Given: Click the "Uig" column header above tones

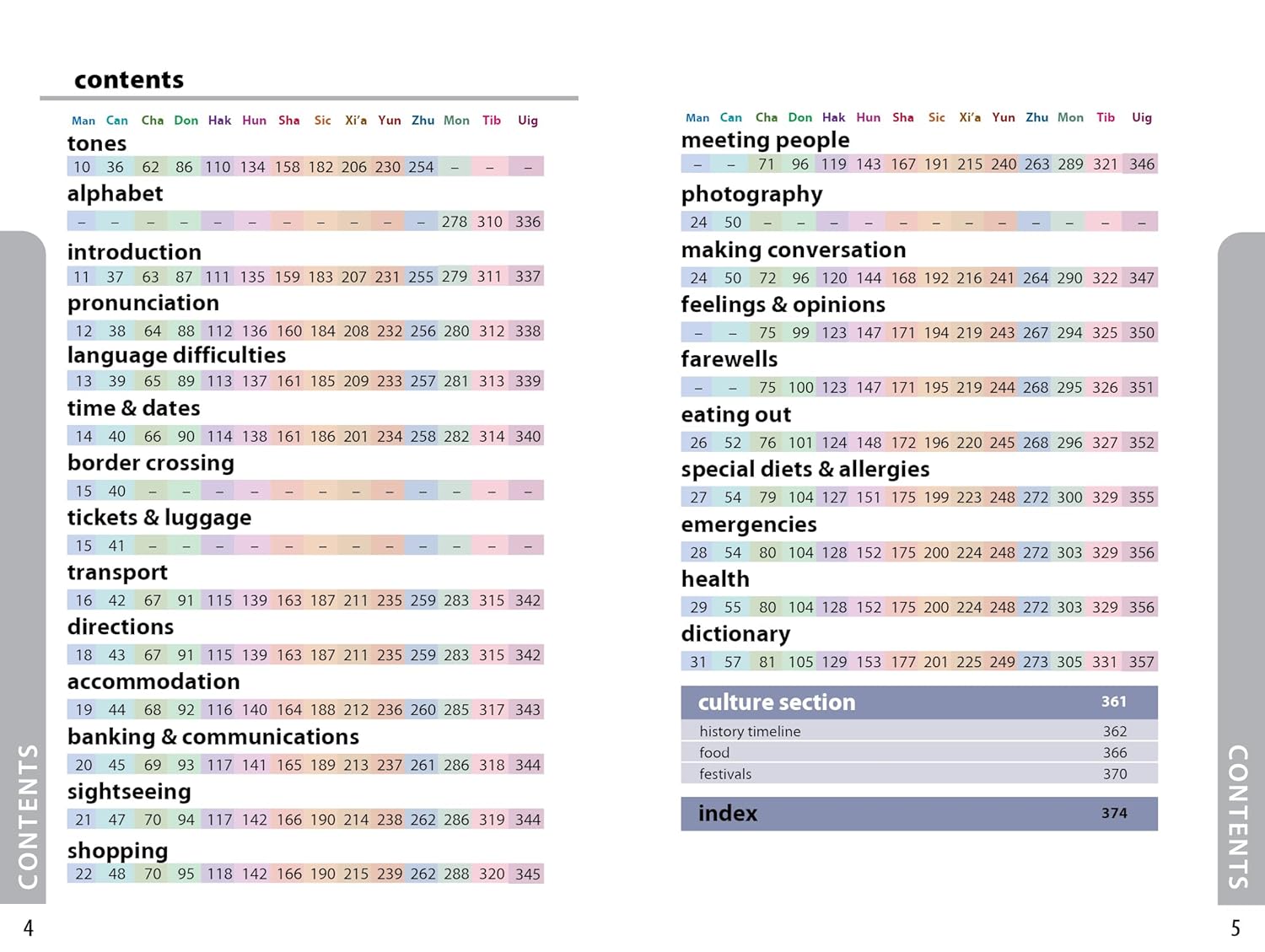Looking at the screenshot, I should point(527,121).
